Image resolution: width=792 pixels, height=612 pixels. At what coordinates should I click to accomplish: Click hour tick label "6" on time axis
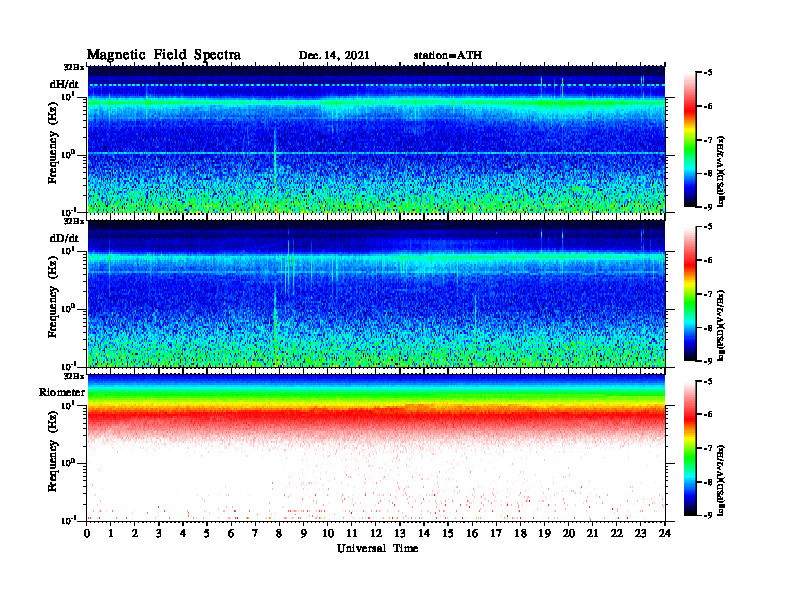(x=231, y=534)
